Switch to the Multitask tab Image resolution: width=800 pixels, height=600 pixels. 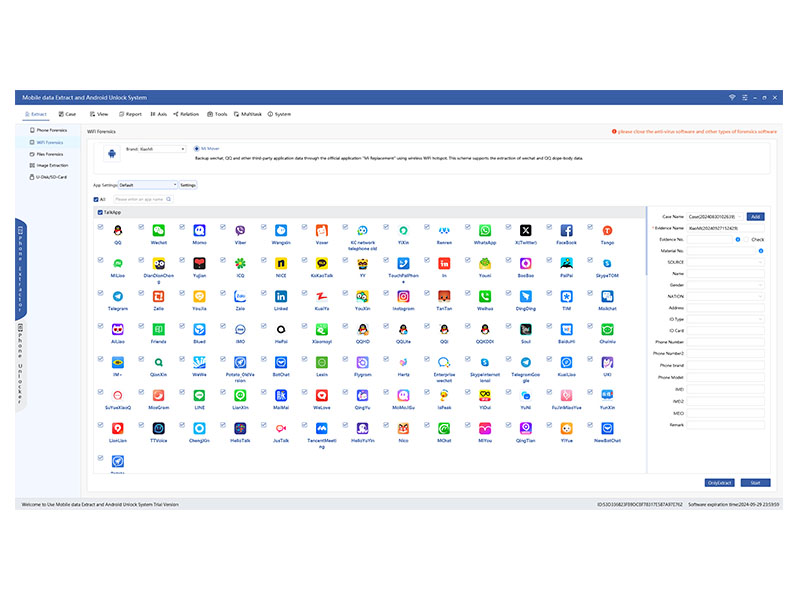[x=248, y=114]
